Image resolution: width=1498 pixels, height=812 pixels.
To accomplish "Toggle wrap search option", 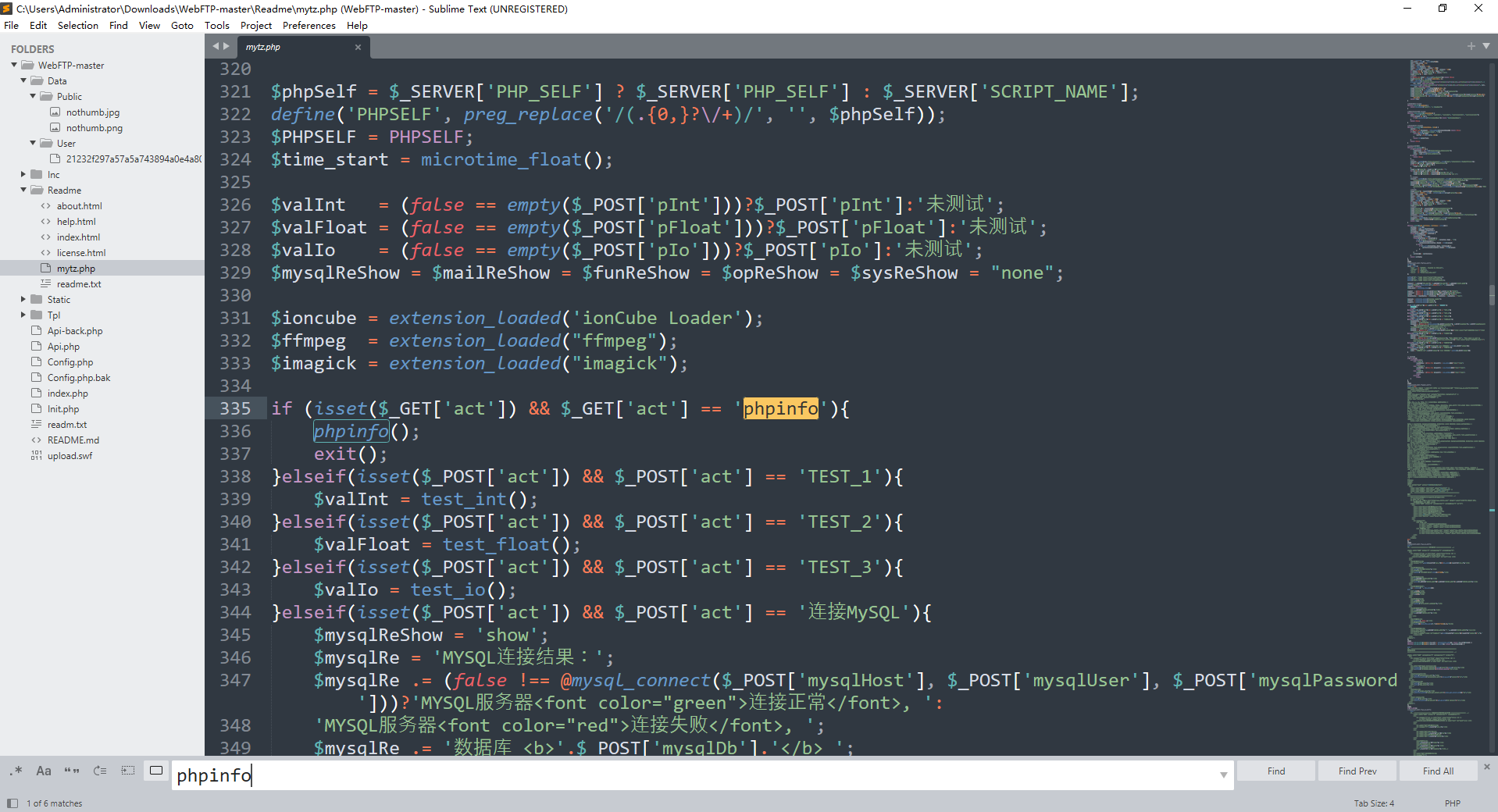I will (100, 771).
